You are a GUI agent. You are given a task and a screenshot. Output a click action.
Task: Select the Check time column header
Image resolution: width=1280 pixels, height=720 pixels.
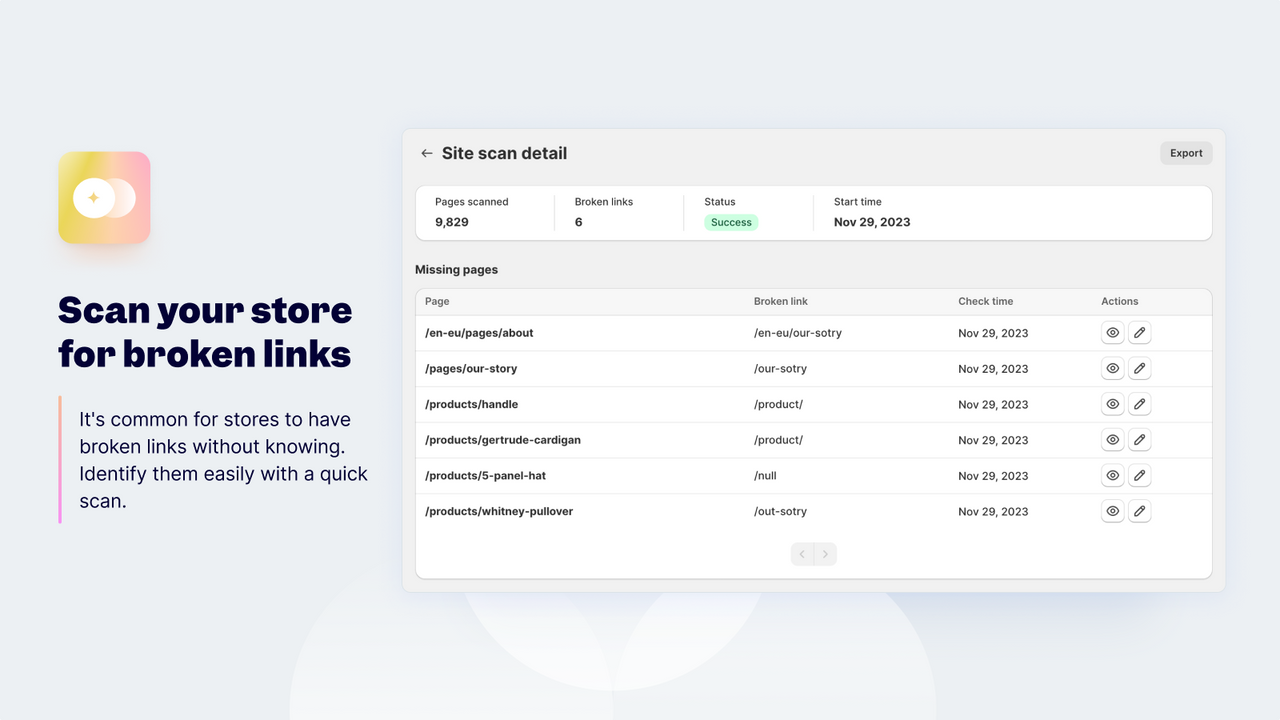coord(986,301)
